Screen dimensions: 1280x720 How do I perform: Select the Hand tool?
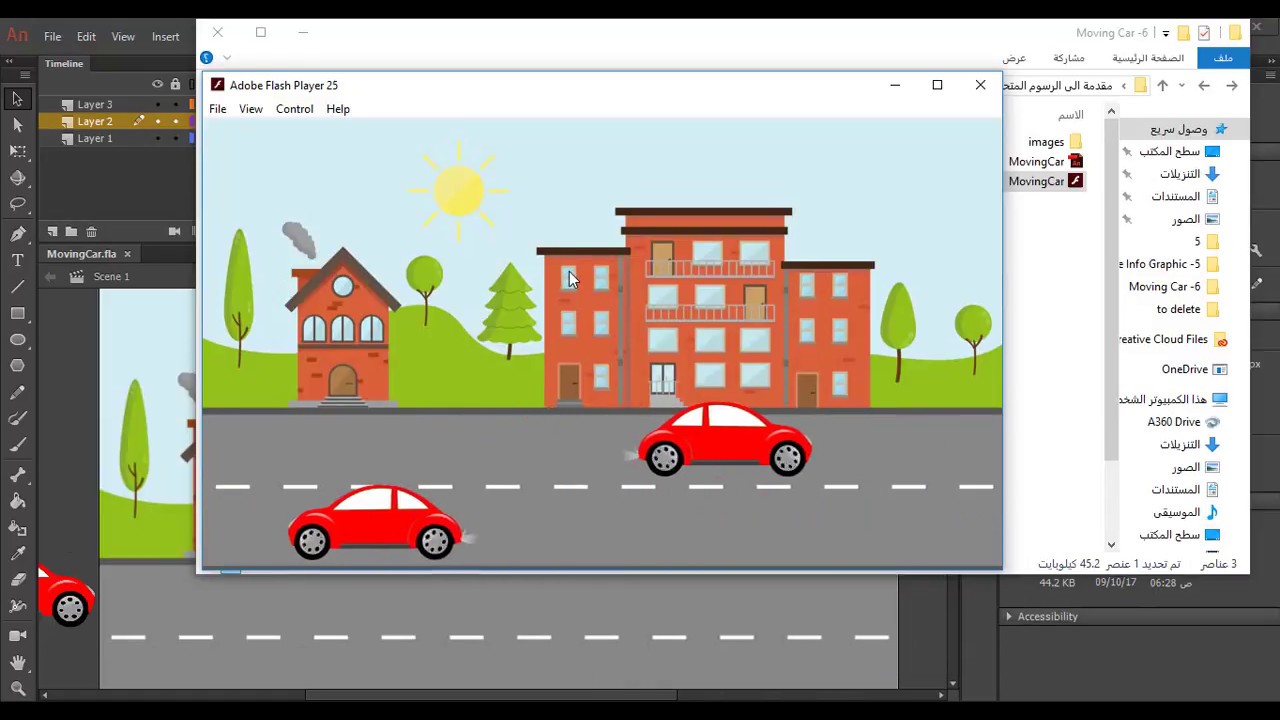(17, 662)
